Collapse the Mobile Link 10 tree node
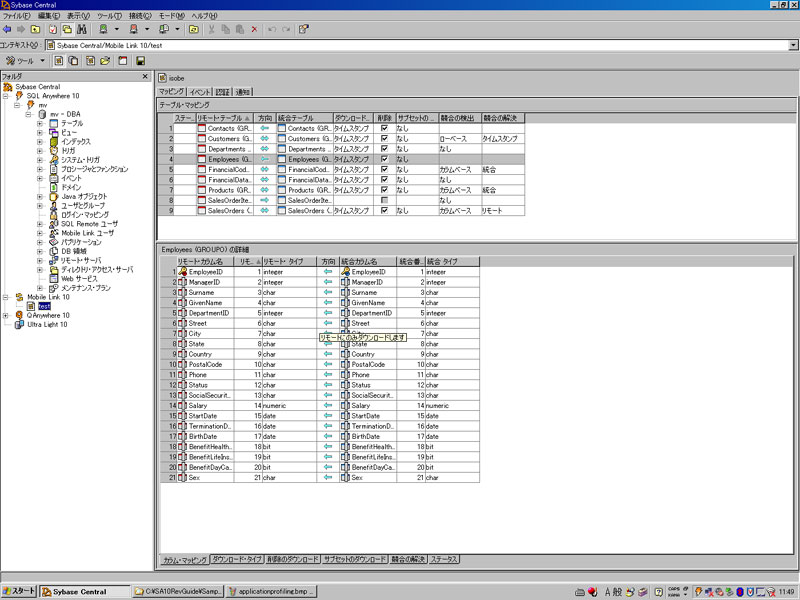 pos(6,297)
